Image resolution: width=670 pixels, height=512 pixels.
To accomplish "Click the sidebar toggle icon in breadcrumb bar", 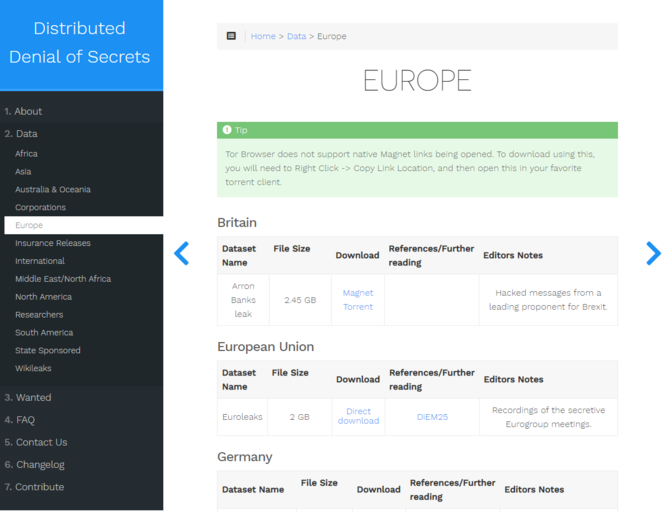I will point(231,36).
